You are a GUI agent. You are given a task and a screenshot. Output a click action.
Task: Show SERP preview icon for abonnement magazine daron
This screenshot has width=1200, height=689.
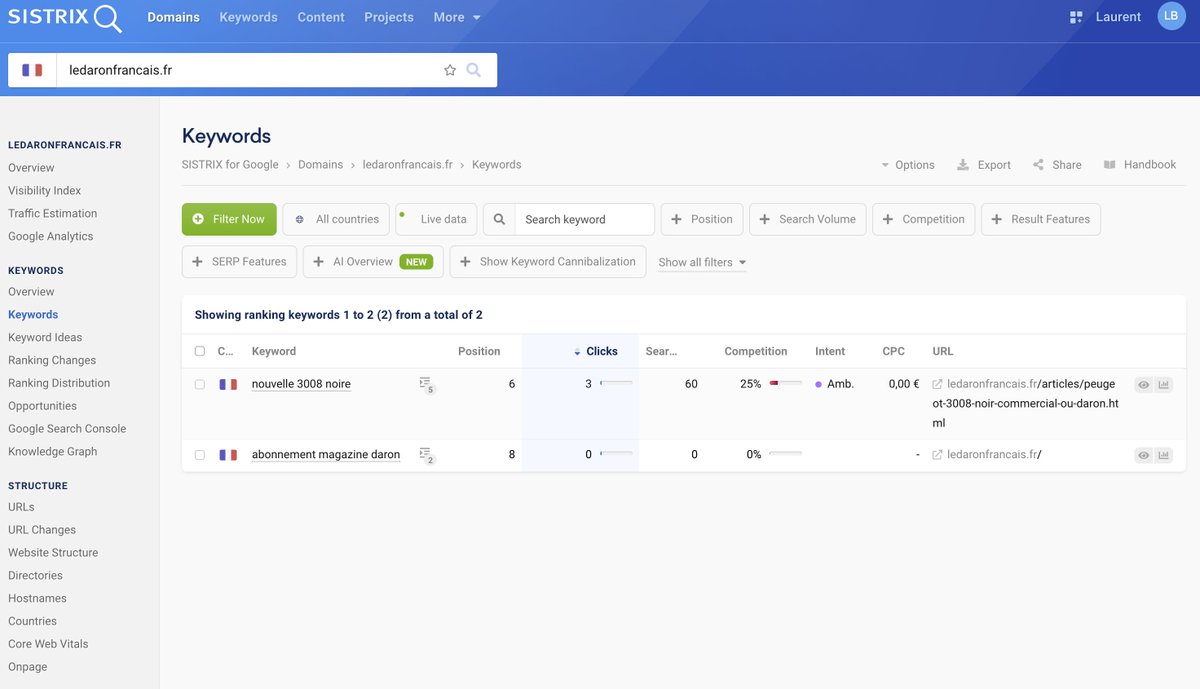426,455
